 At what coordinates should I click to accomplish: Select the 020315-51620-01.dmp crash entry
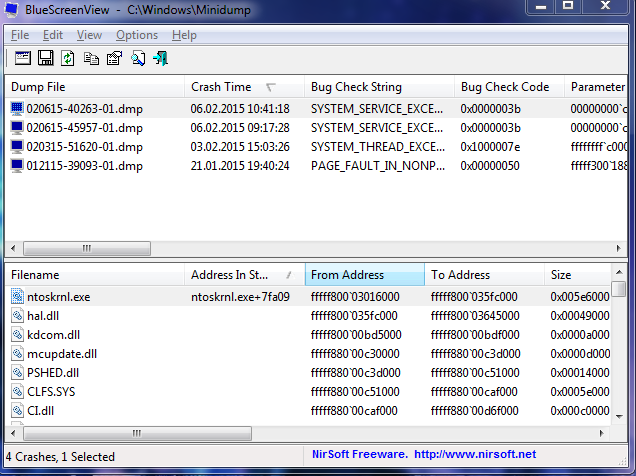click(84, 146)
